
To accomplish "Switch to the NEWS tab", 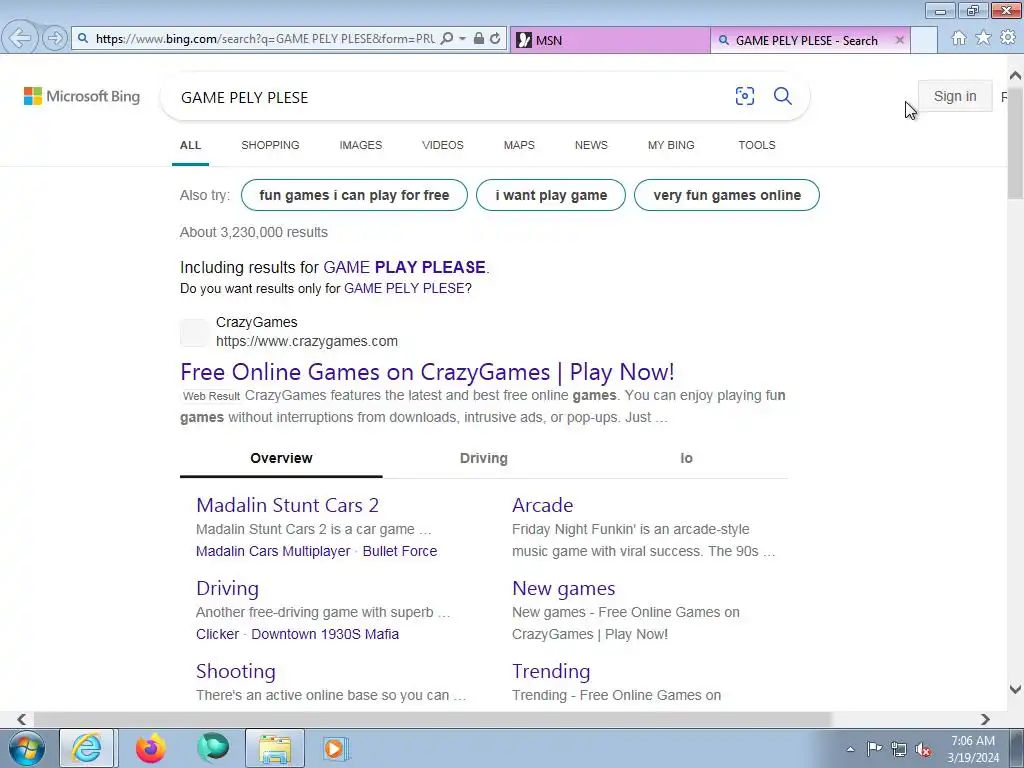I will tap(591, 145).
